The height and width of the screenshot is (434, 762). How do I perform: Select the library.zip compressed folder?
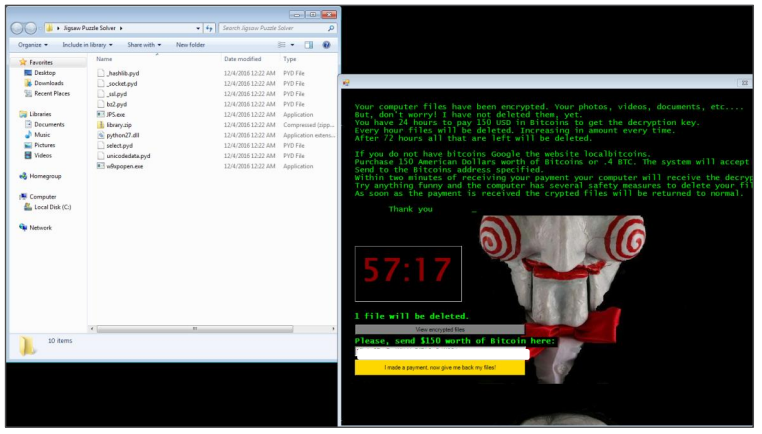tap(119, 125)
